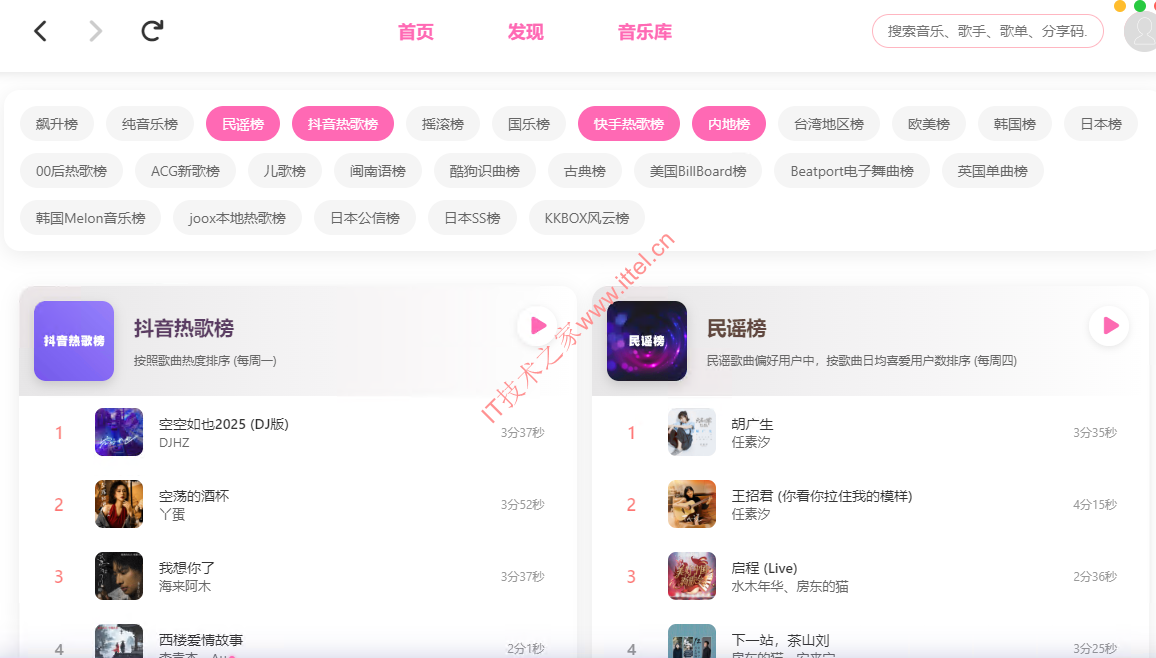
Task: Enable the KKBOX风云榜 chip
Action: 587,218
